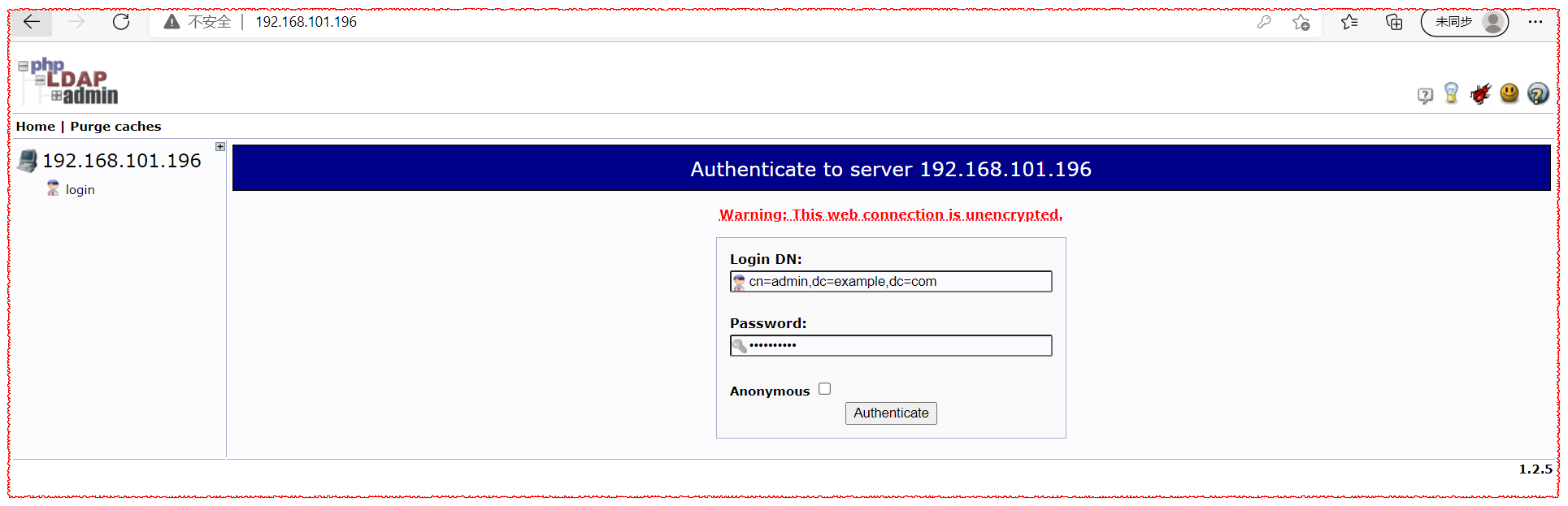Select server 192.168.101.196 in tree
This screenshot has height=506, width=1568.
[x=122, y=161]
